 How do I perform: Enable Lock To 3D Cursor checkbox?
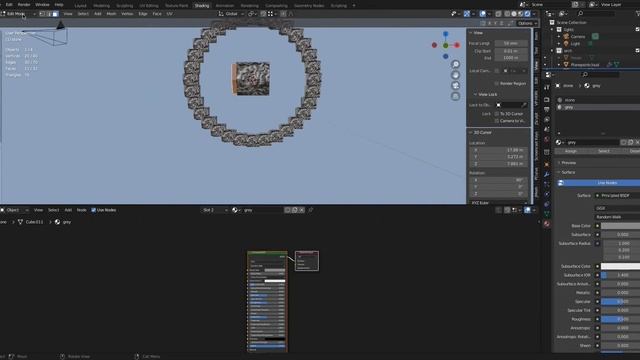coord(497,114)
